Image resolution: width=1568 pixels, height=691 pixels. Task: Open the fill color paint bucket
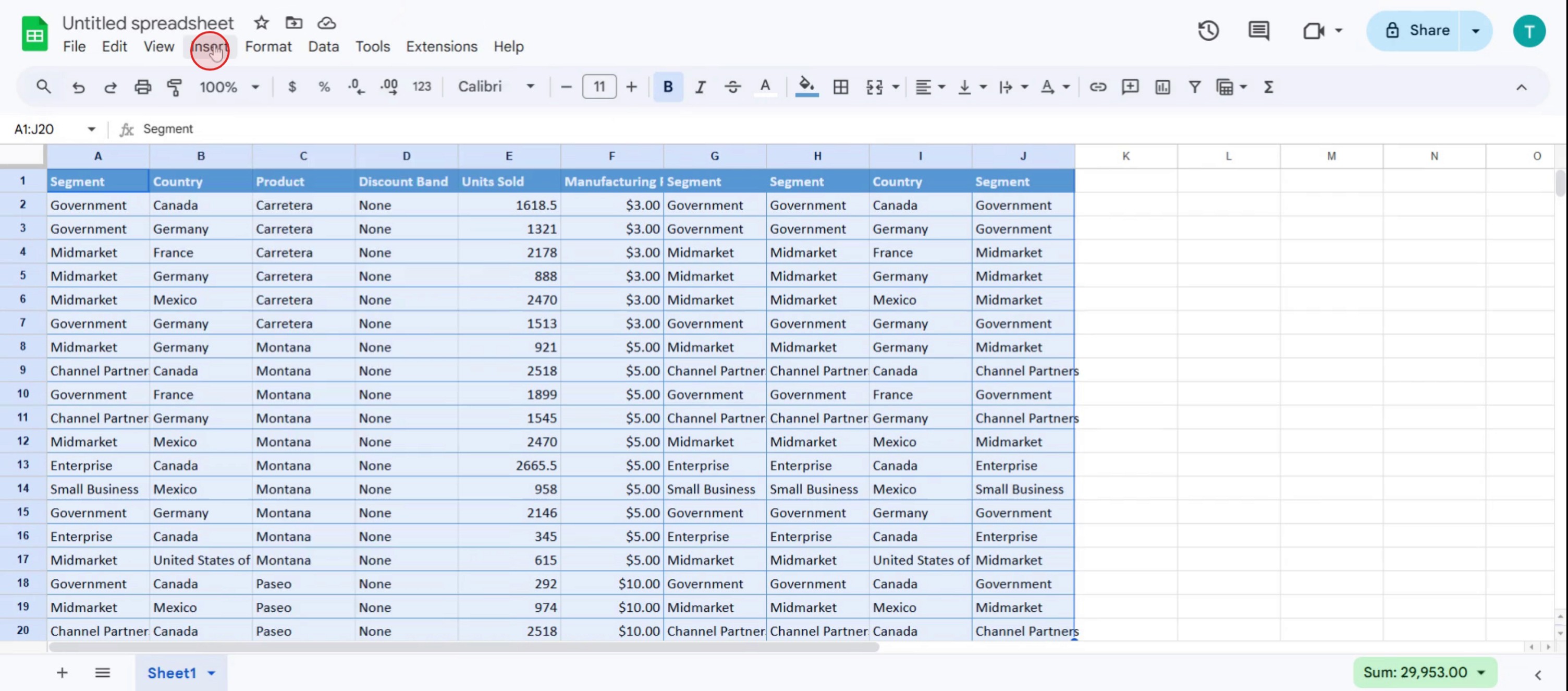[806, 87]
